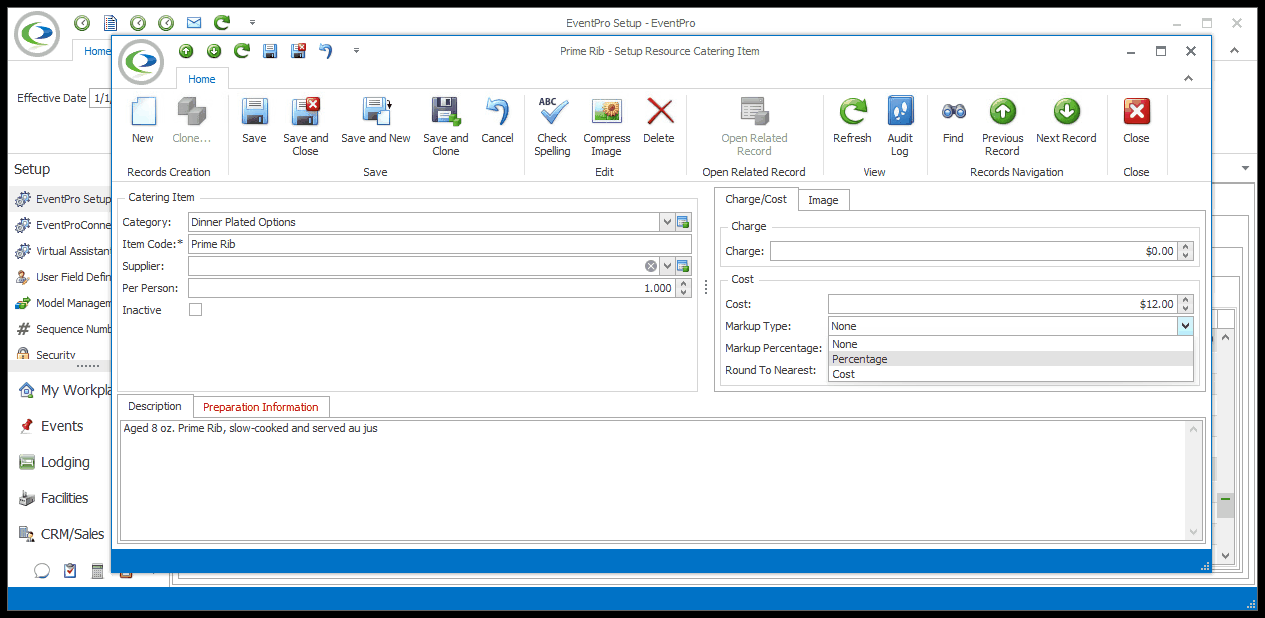Open the Facilities navigation section

click(64, 498)
